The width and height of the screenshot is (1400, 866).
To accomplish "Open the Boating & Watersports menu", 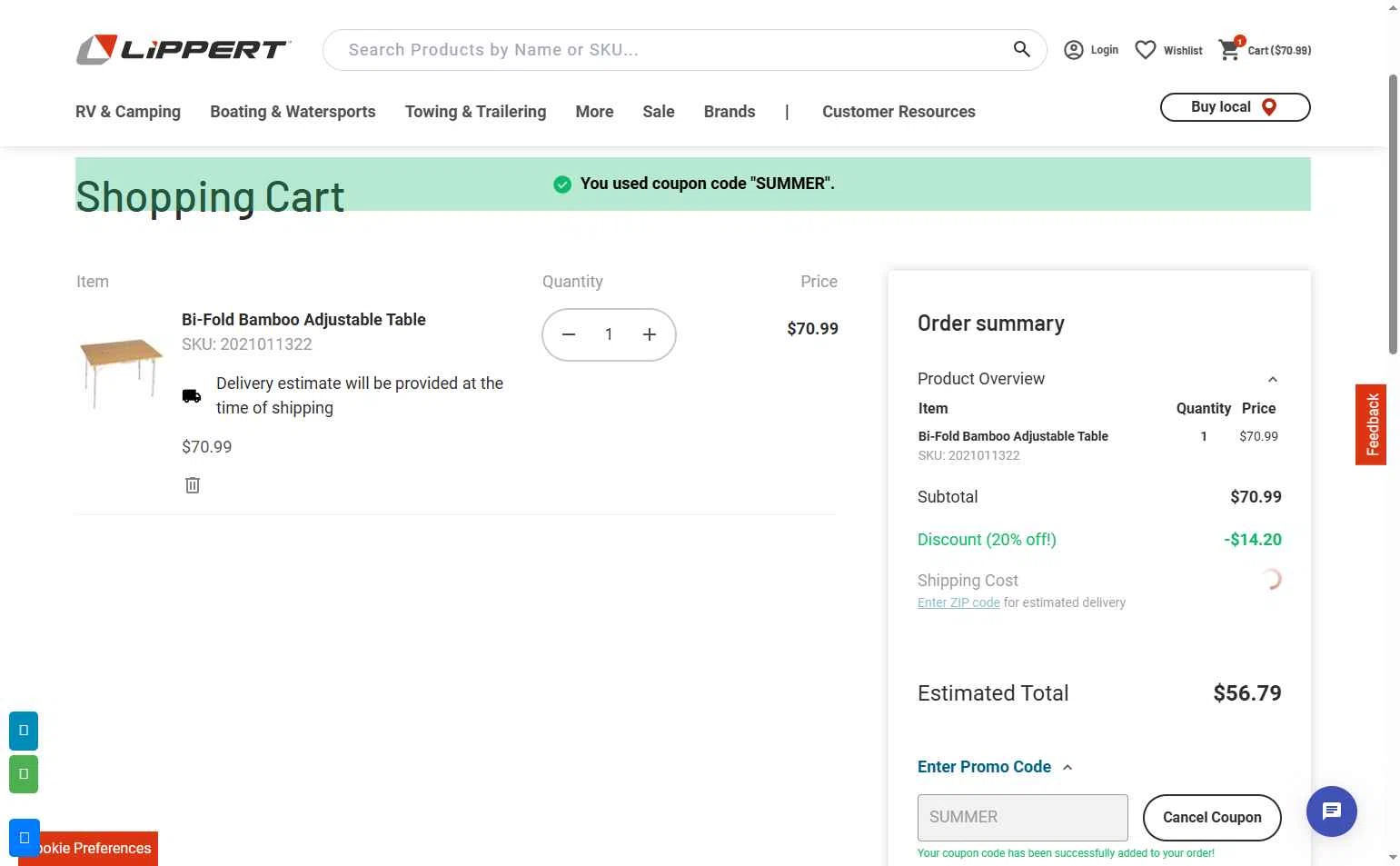I will [293, 112].
